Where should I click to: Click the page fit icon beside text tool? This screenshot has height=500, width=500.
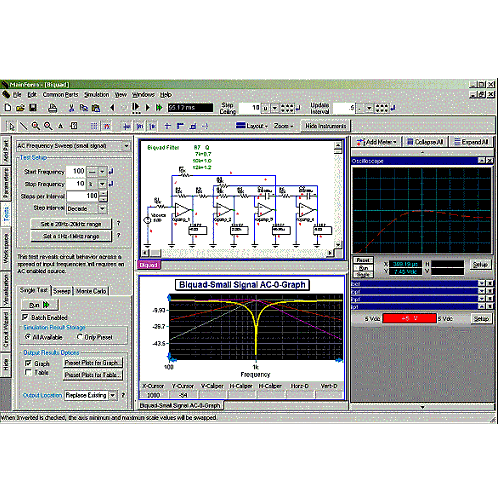[74, 126]
